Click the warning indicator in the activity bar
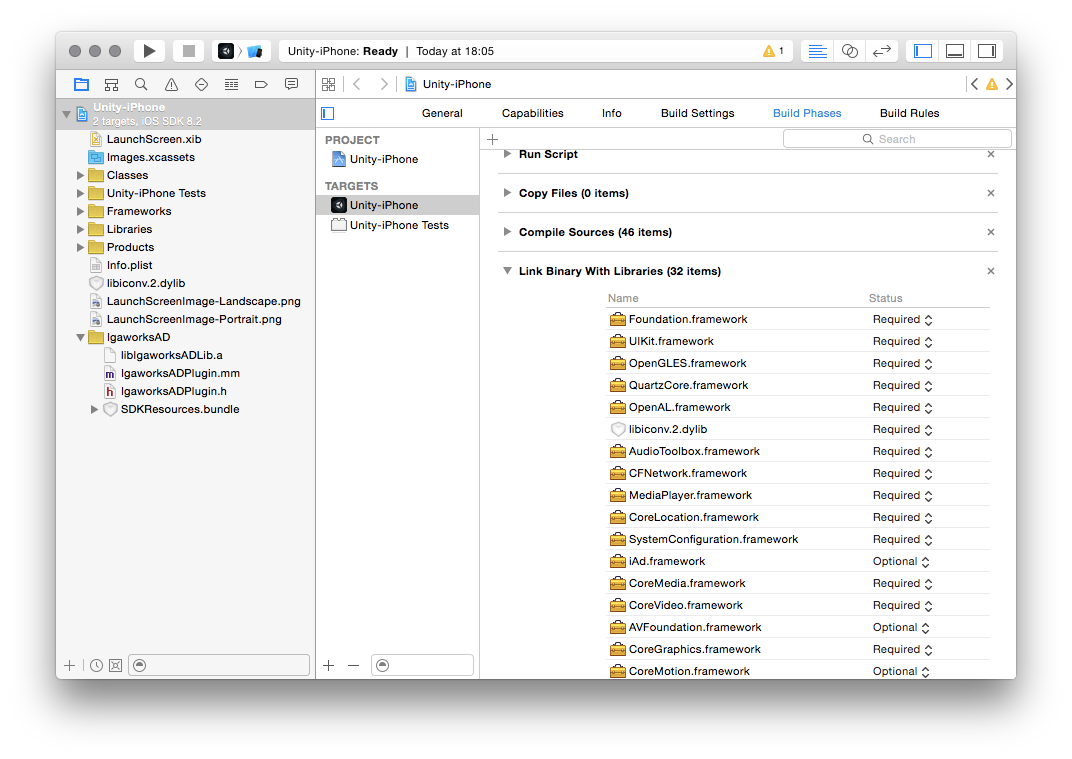 pyautogui.click(x=773, y=51)
